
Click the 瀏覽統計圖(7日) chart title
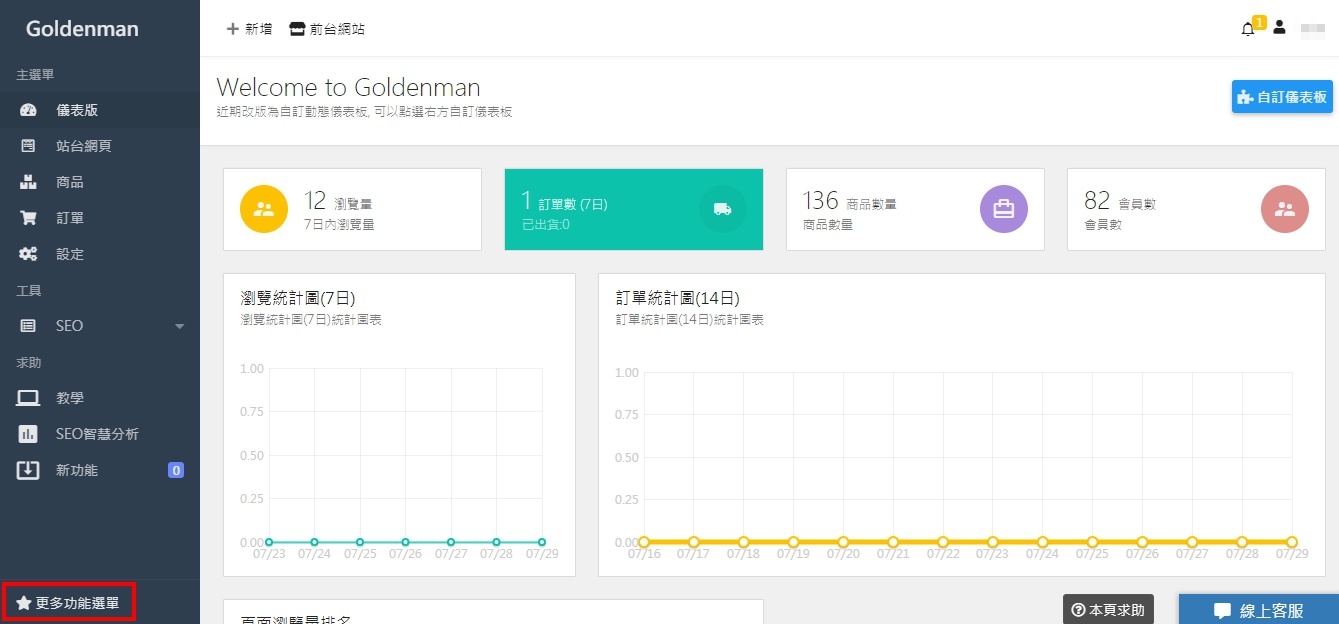point(298,298)
